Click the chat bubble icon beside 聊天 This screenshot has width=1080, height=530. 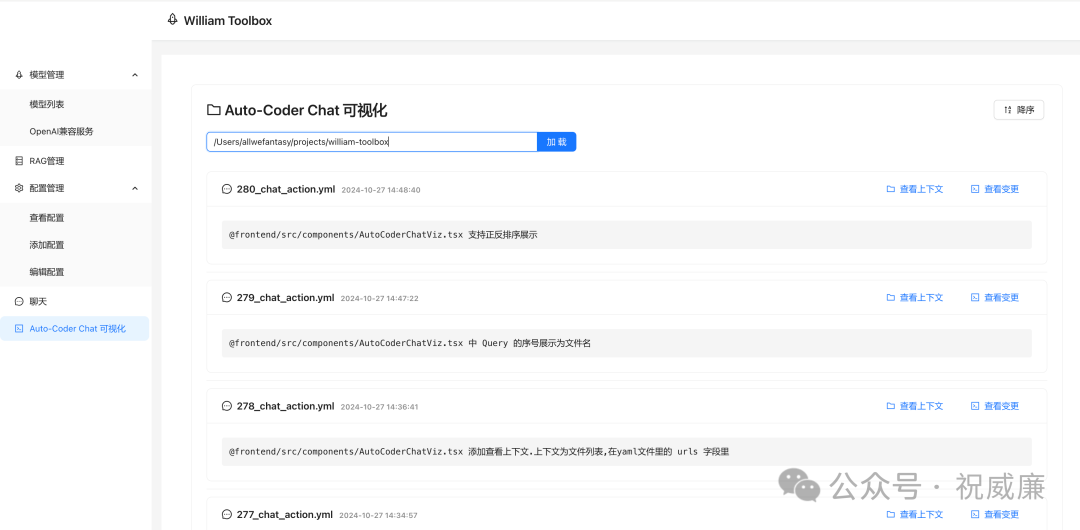[x=19, y=301]
